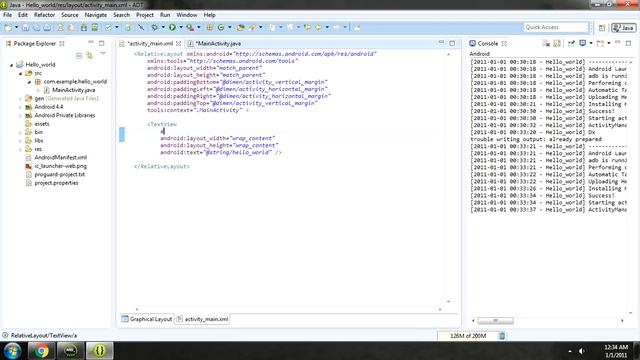Screen dimensions: 640x360
Task: Click the Save All toolbar icon
Action: pos(36,27)
